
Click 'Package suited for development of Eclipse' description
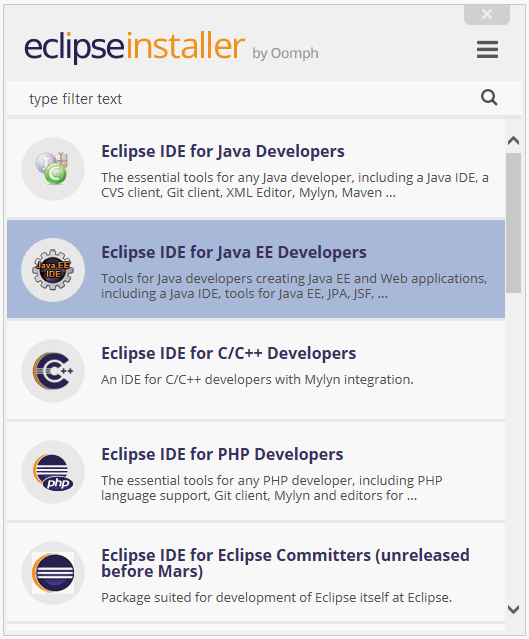click(277, 597)
